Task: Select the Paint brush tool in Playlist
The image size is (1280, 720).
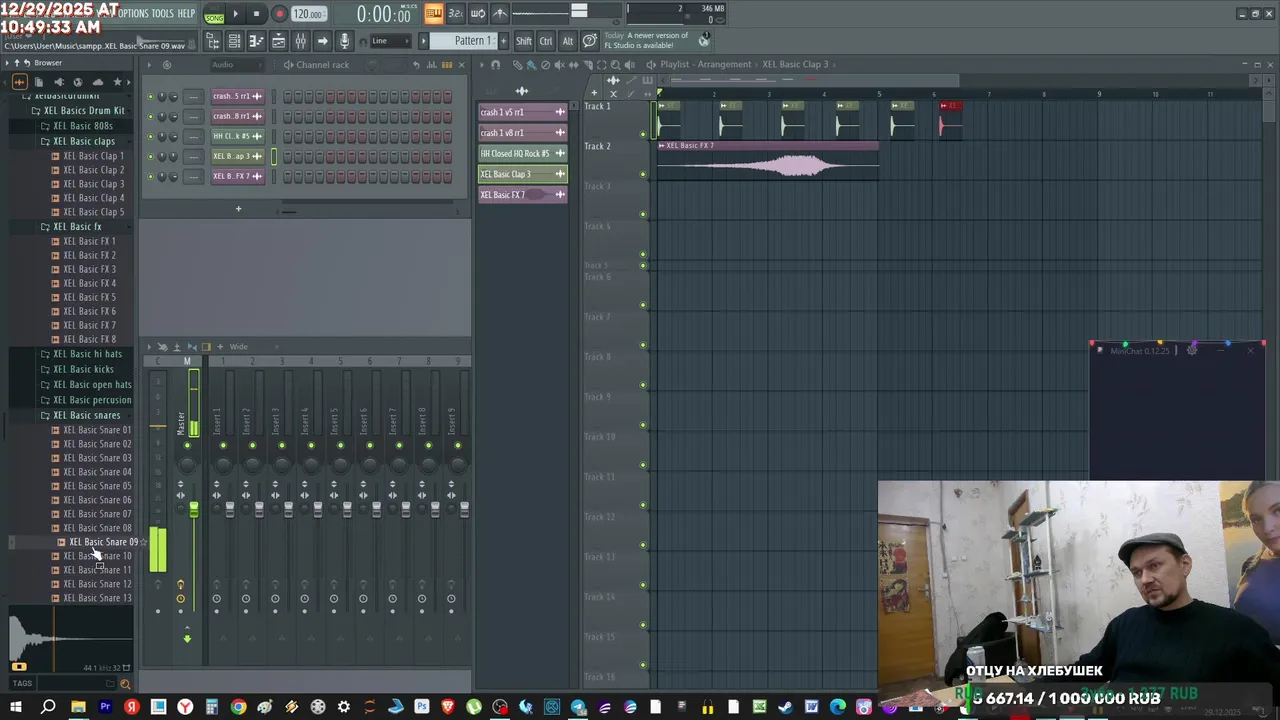Action: (x=531, y=65)
